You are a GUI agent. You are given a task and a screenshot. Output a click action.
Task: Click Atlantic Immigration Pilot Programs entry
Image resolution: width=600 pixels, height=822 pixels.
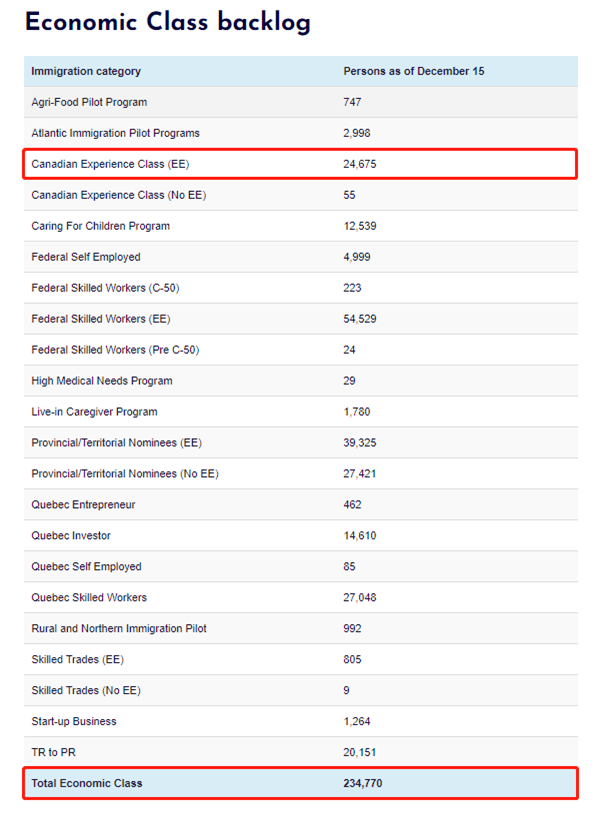pos(115,133)
